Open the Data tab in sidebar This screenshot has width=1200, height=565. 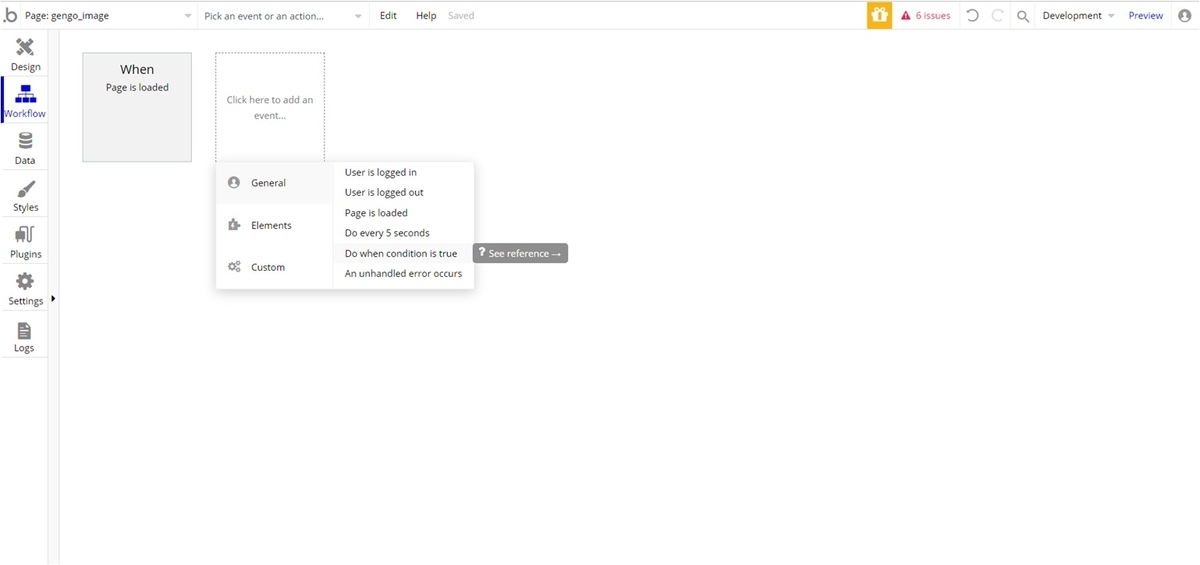(x=25, y=148)
